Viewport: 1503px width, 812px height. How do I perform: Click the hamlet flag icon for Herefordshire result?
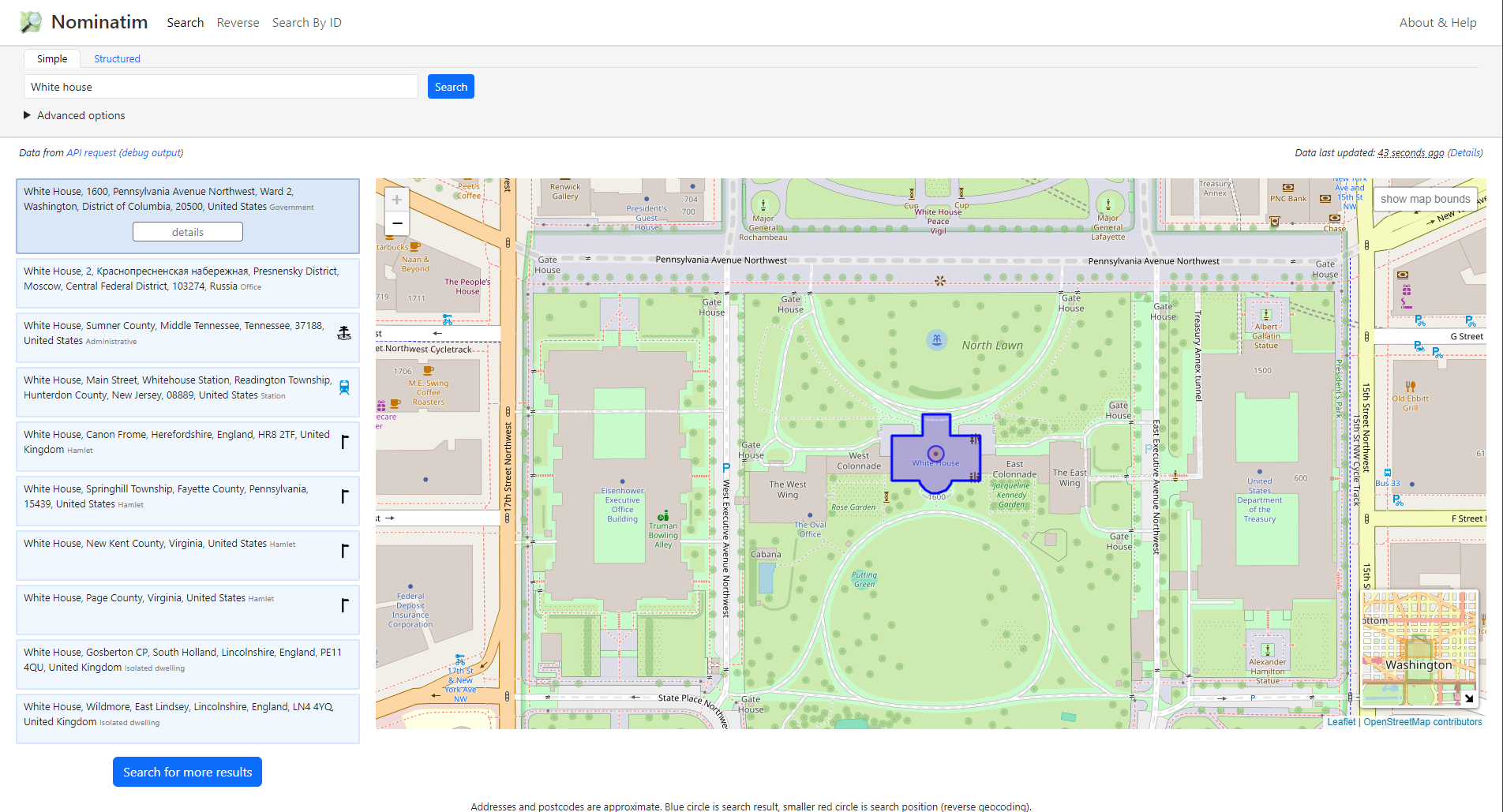344,442
